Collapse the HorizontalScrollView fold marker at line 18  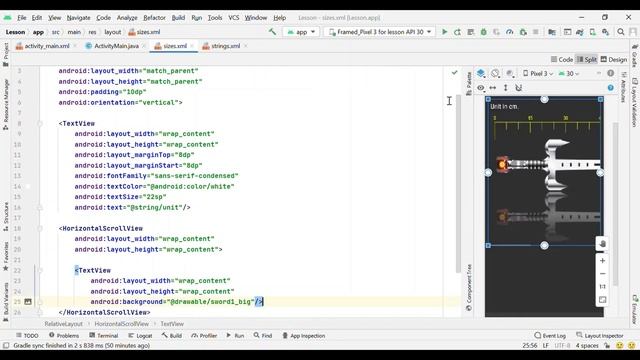[x=40, y=228]
